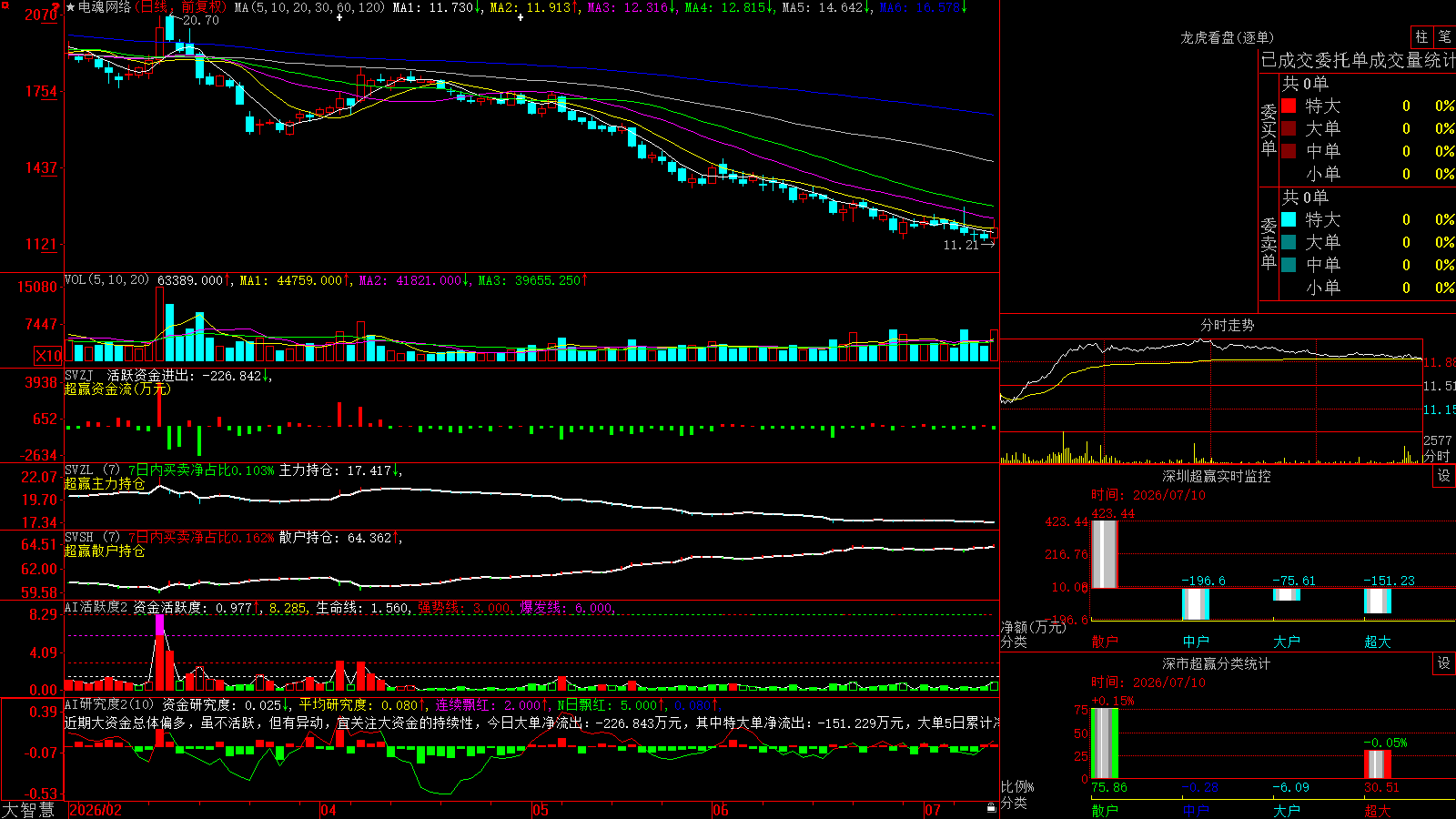Select the VOL(5,10,20) indicator label
The image size is (1456, 819).
tap(107, 280)
